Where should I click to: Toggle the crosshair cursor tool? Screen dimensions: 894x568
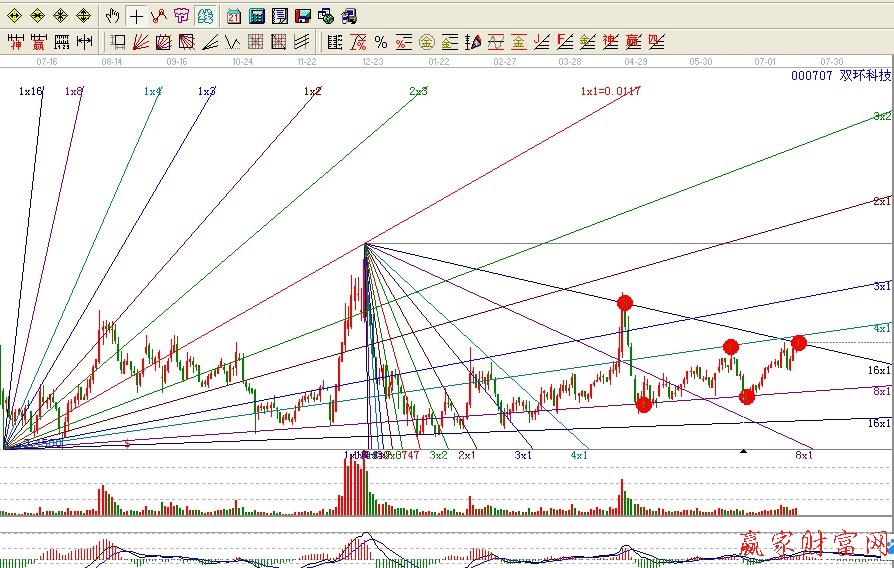[x=136, y=16]
